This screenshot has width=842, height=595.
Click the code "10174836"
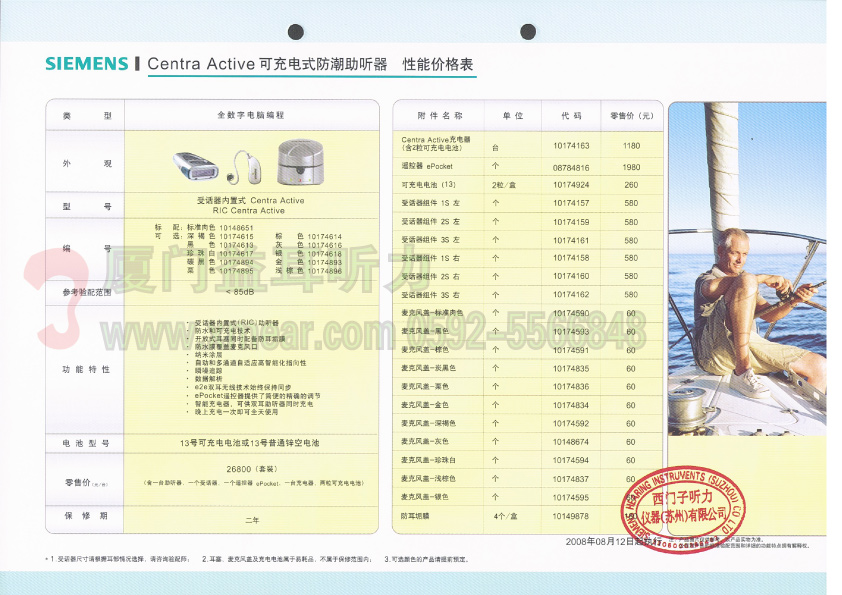571,387
